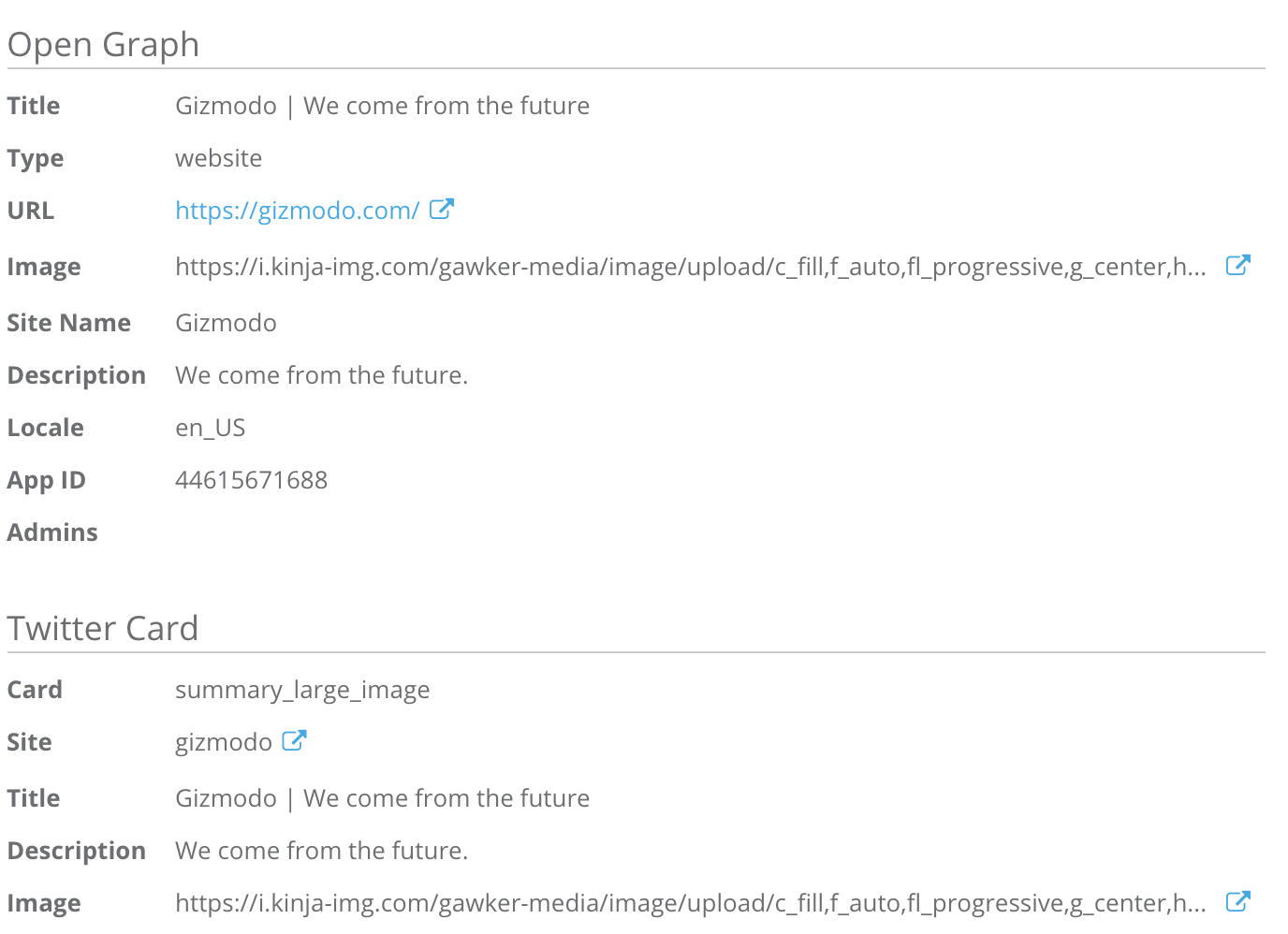Viewport: 1288px width, 934px height.
Task: Follow the https://gizmodo.com/ hyperlink
Action: click(x=297, y=210)
